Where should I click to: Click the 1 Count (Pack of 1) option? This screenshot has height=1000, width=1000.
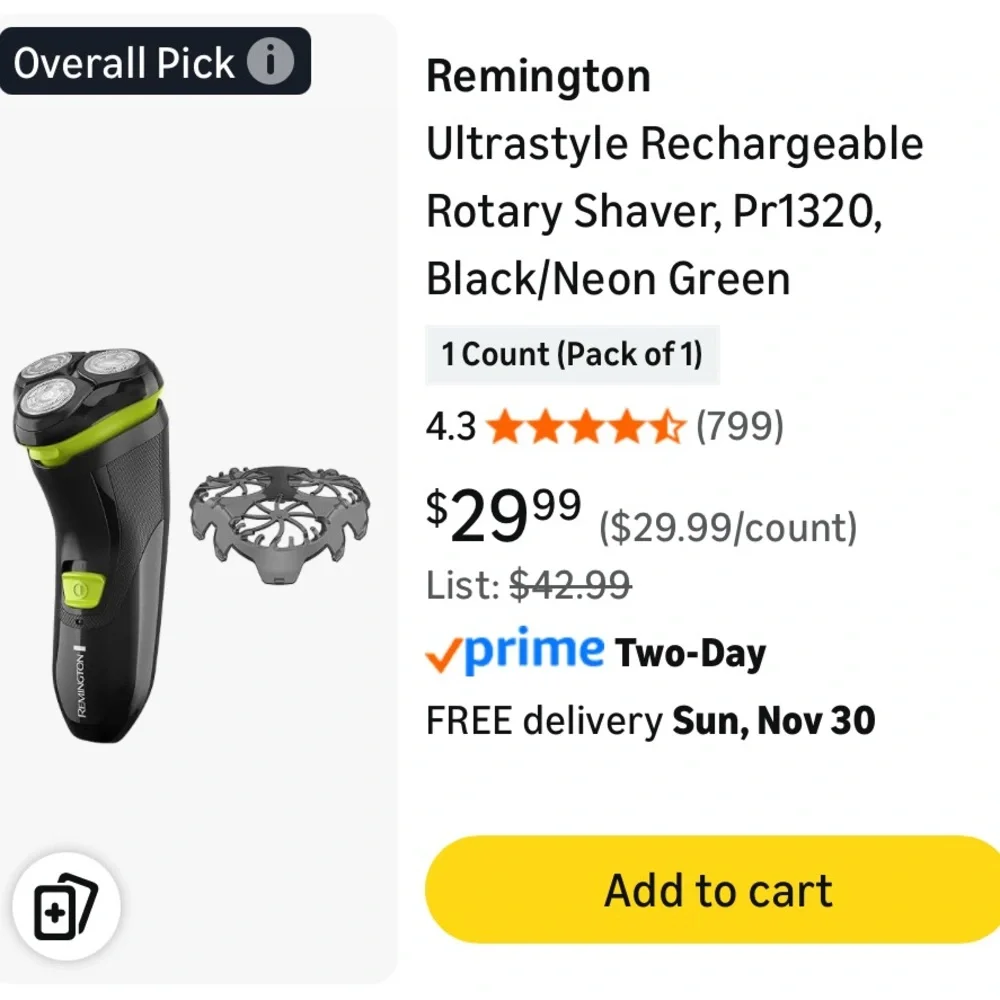pos(572,355)
